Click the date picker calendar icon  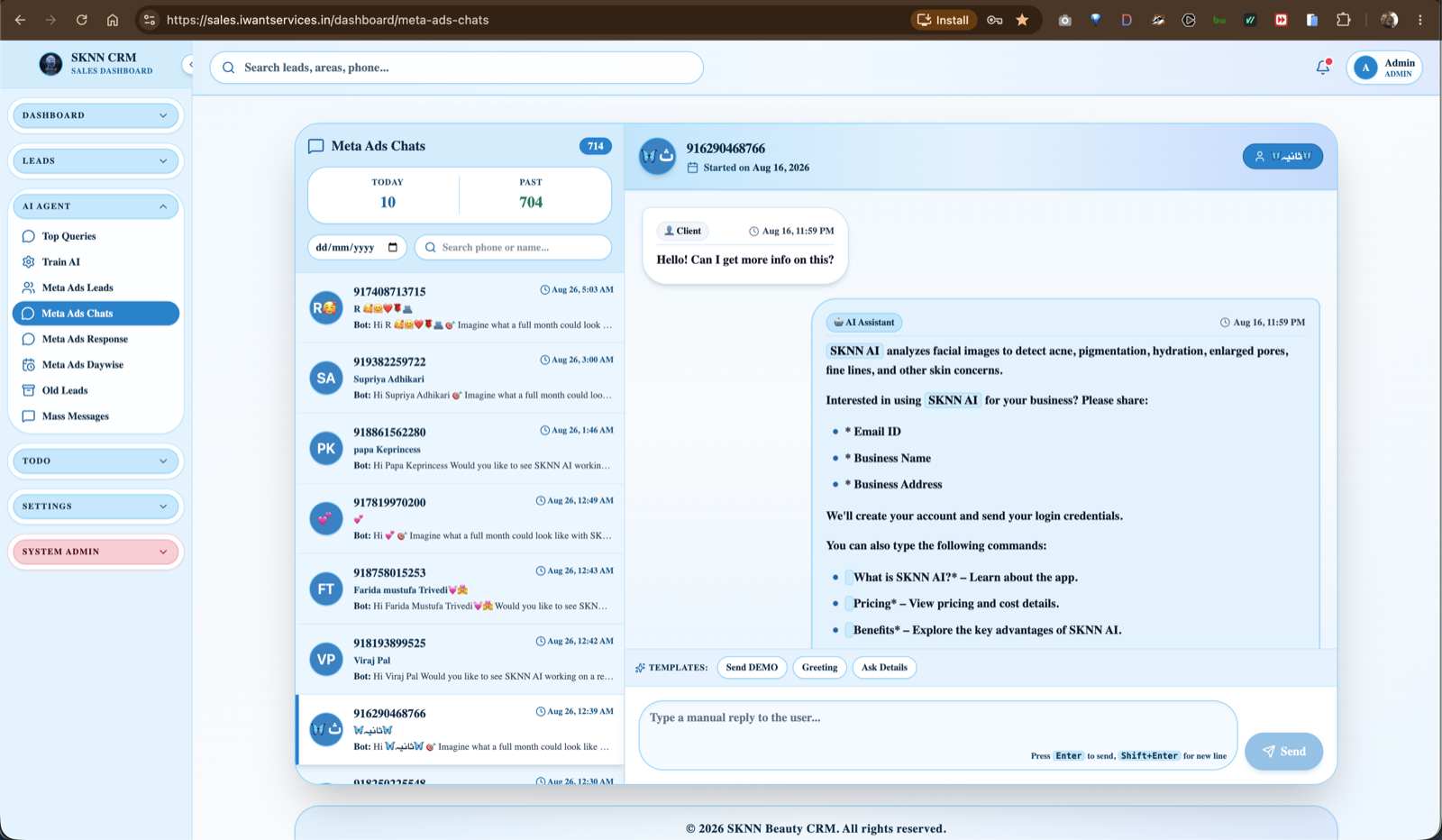(393, 247)
